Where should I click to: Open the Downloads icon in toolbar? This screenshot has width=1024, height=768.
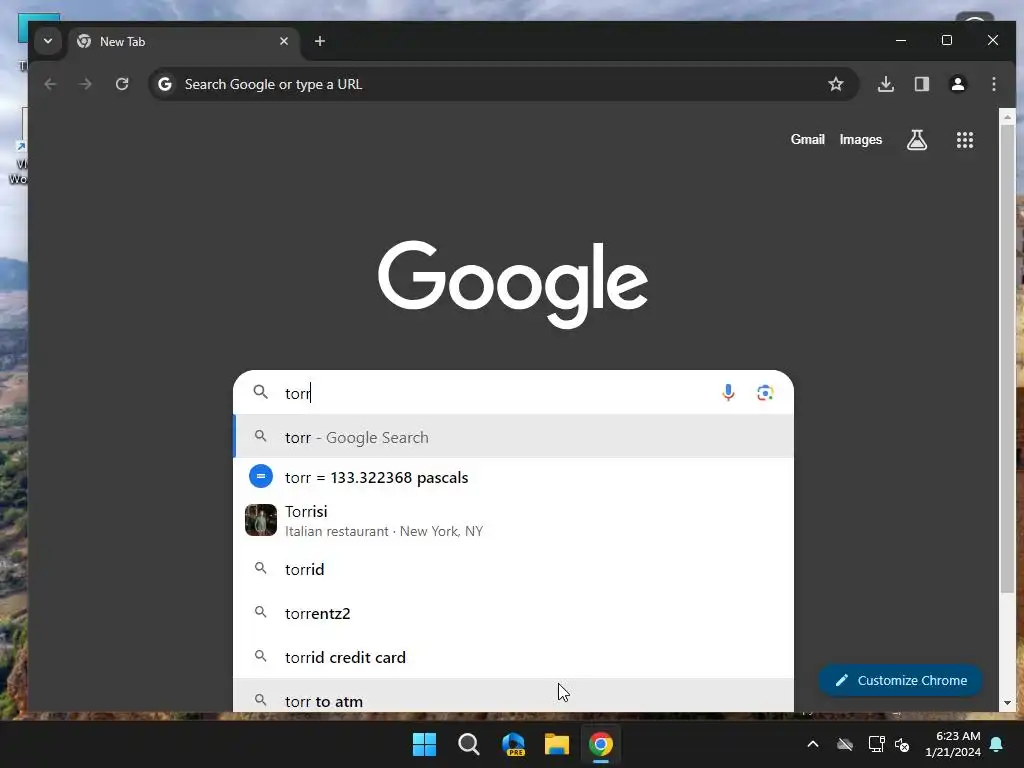(x=886, y=84)
